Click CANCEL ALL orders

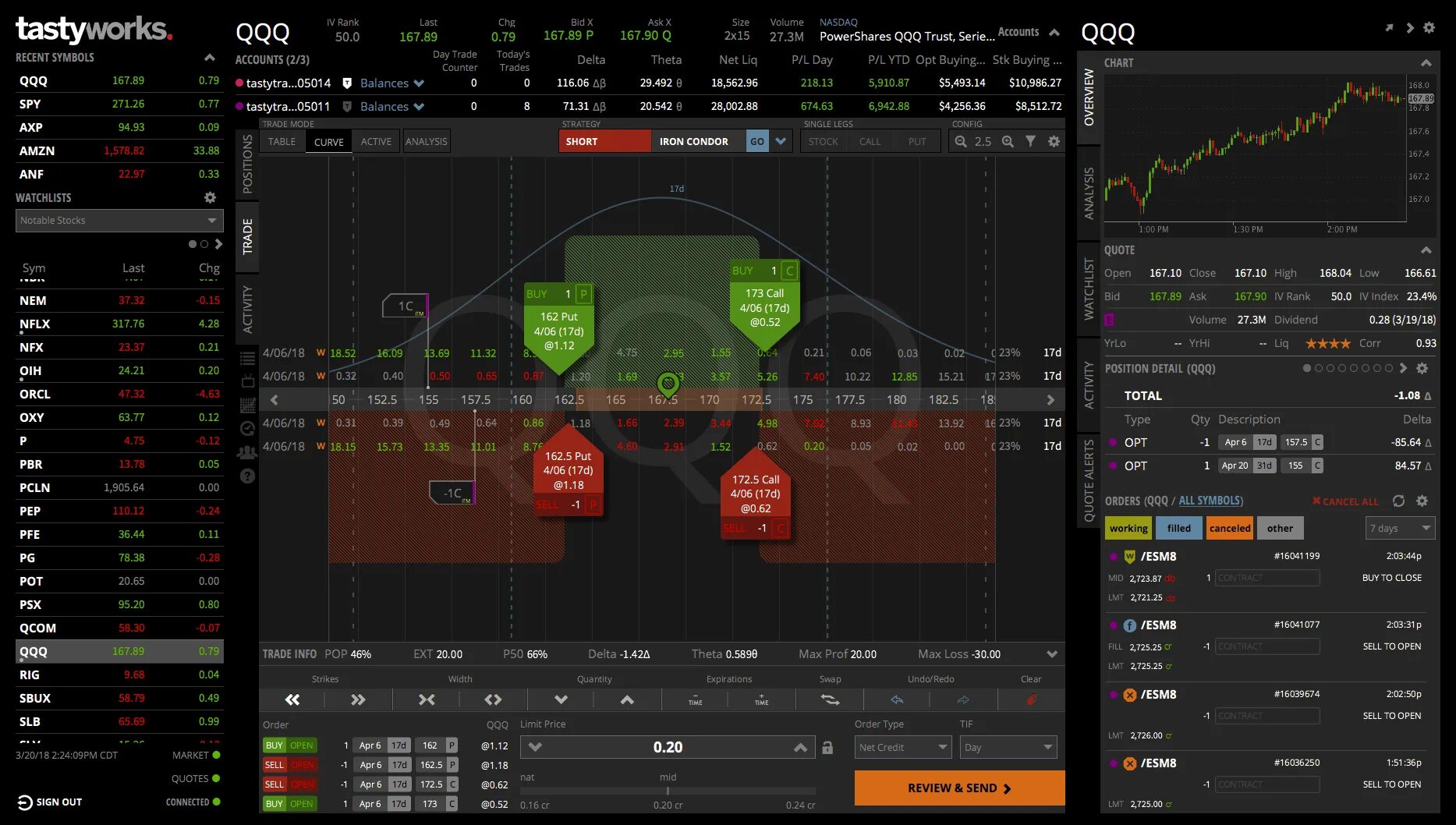1345,501
